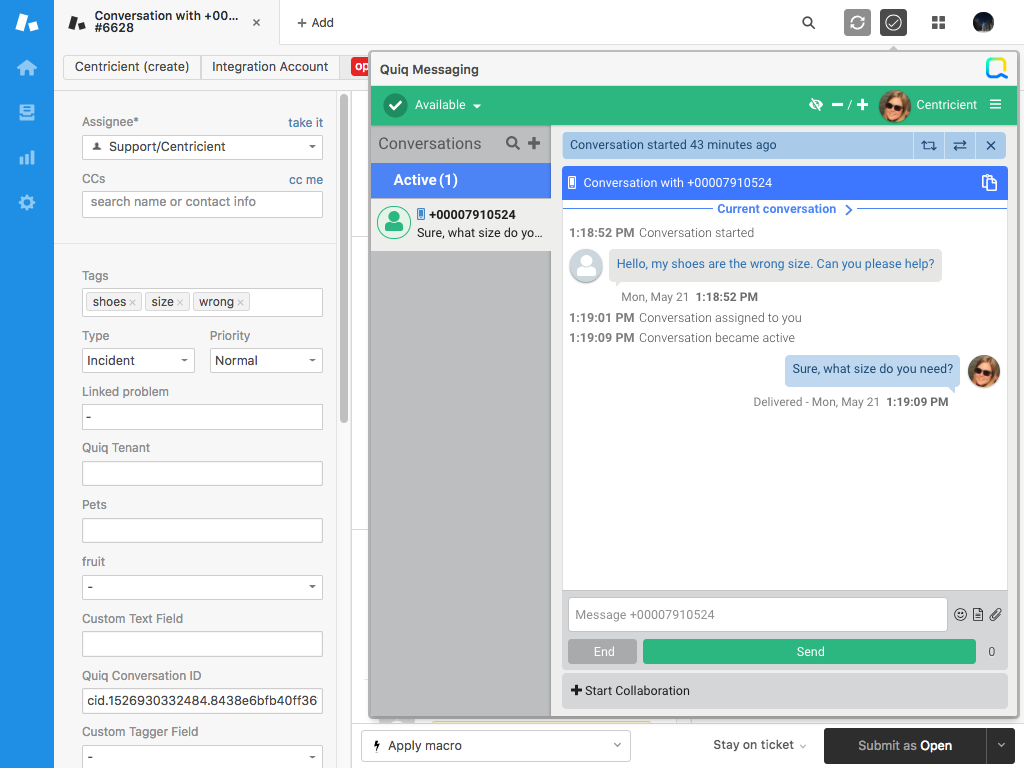Open the agent Available status dropdown
Image resolution: width=1024 pixels, height=768 pixels.
445,104
